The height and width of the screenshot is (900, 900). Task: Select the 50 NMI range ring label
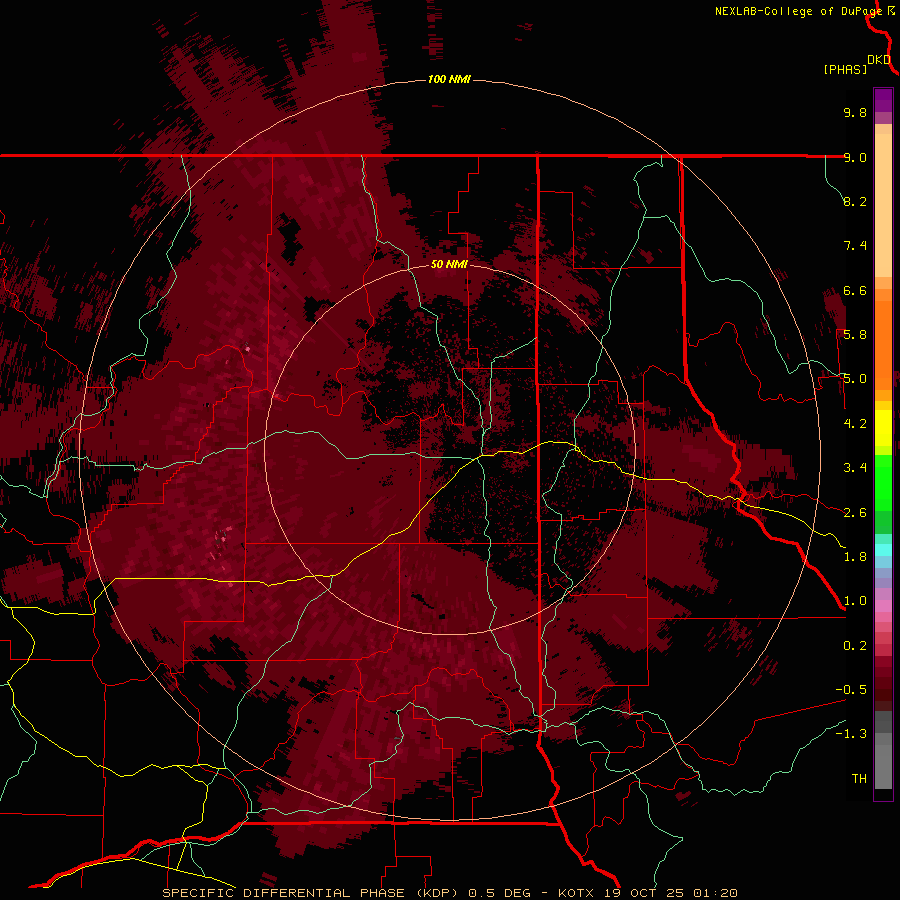click(x=449, y=264)
